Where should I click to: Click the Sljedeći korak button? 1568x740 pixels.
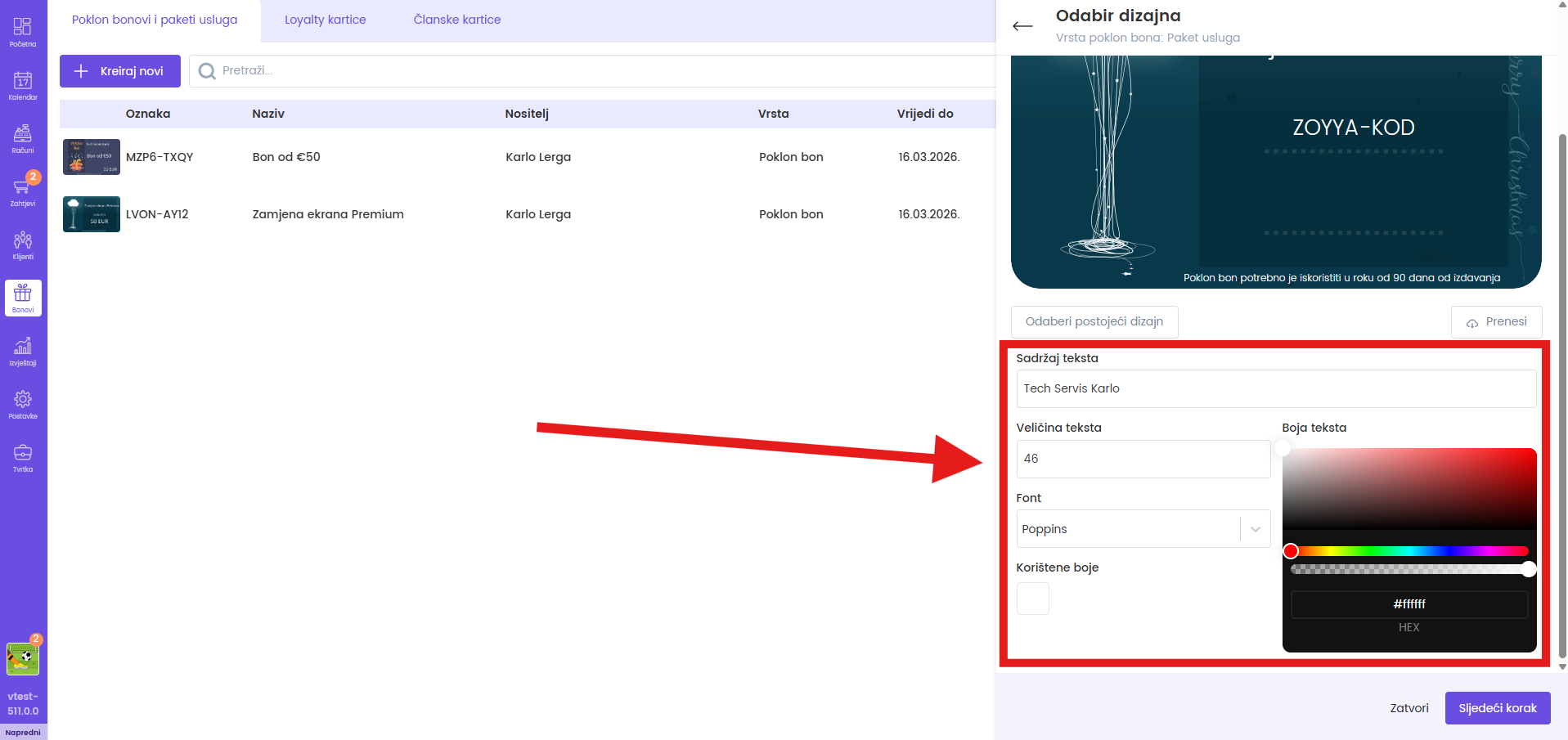point(1497,708)
